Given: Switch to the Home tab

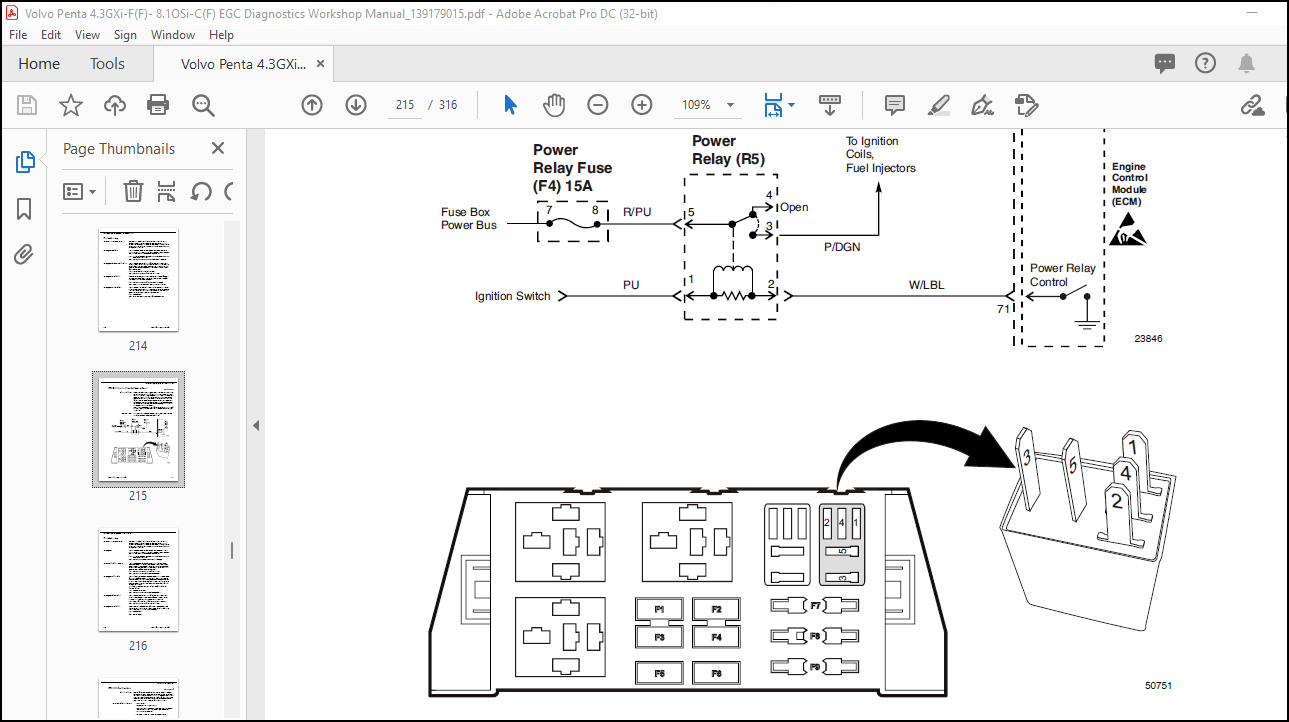Looking at the screenshot, I should (39, 63).
